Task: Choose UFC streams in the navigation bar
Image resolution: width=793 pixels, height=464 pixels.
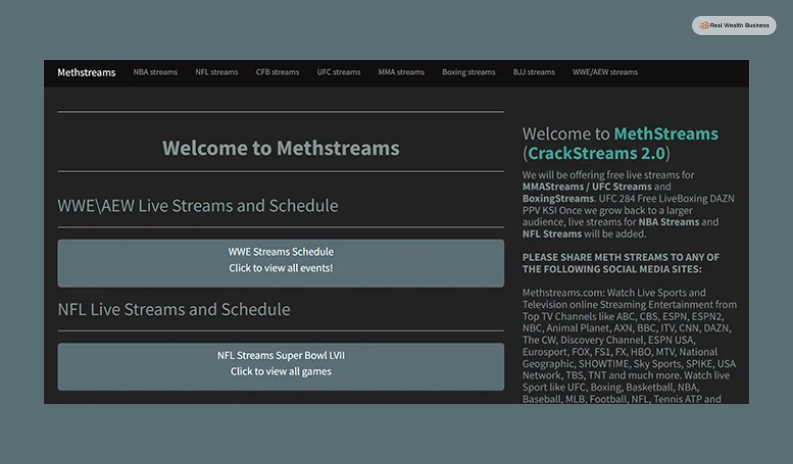Action: coord(338,72)
